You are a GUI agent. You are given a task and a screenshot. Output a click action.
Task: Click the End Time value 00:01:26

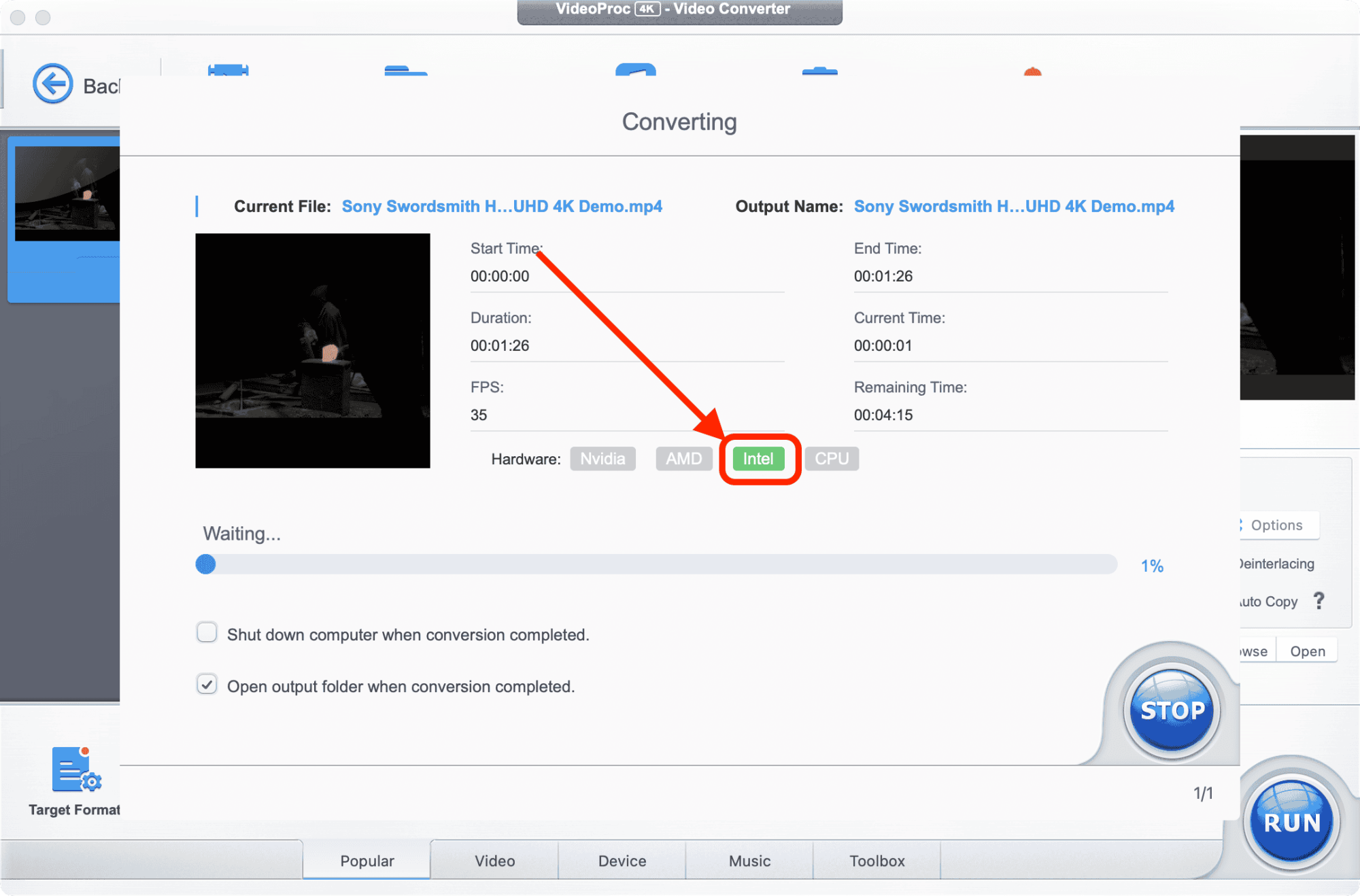883,276
